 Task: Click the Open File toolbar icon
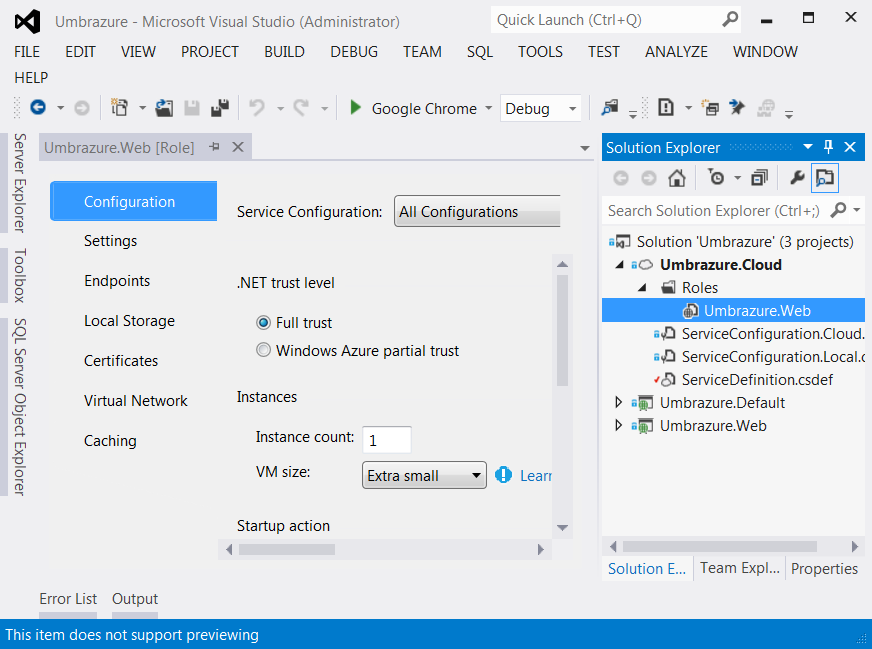point(165,108)
